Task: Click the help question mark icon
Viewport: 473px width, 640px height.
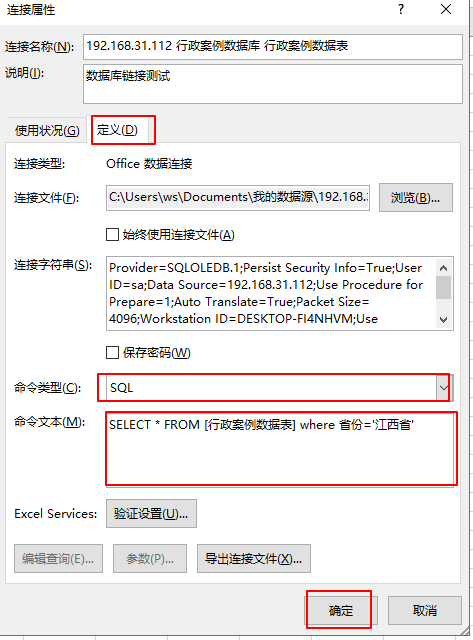Action: (401, 9)
